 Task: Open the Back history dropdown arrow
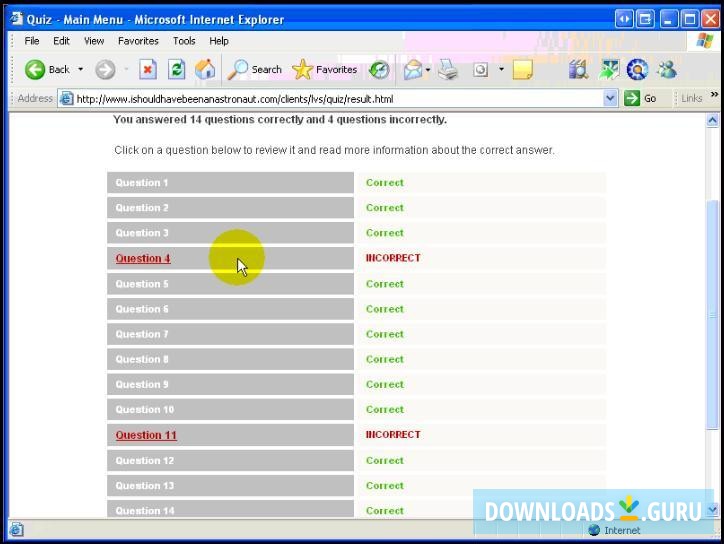[x=80, y=69]
